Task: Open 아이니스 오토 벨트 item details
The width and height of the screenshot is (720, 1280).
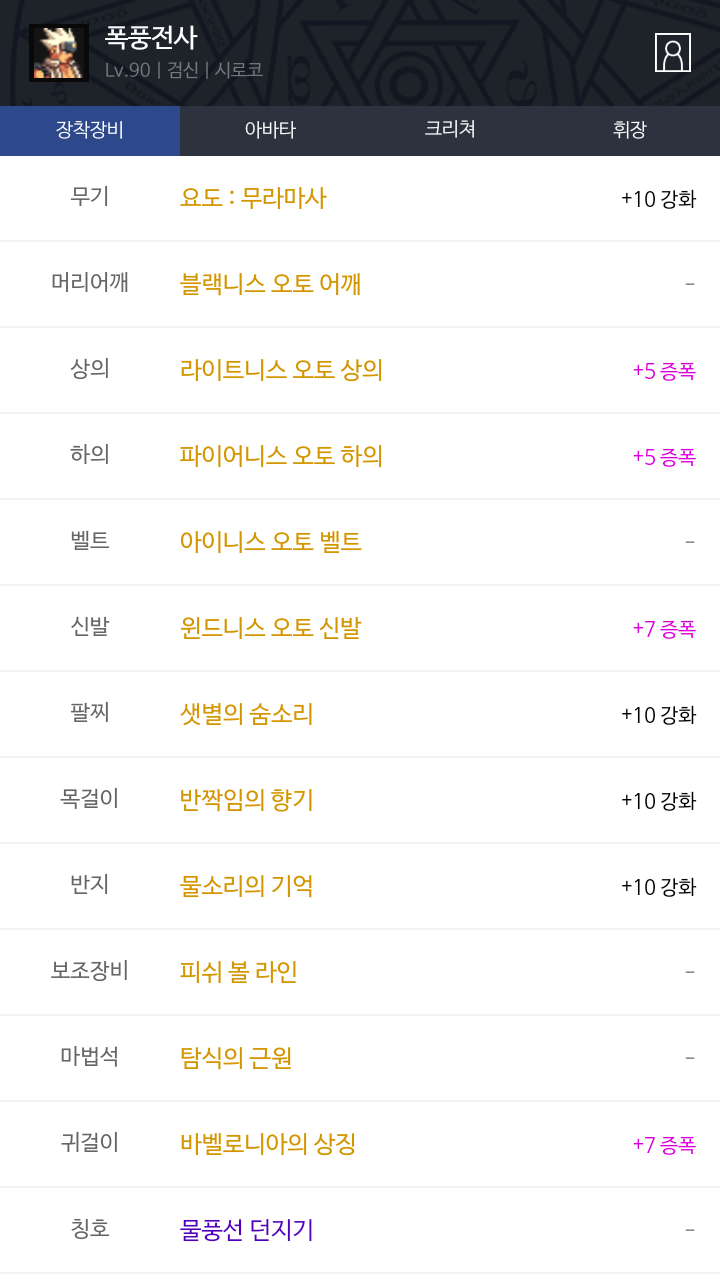Action: [270, 542]
